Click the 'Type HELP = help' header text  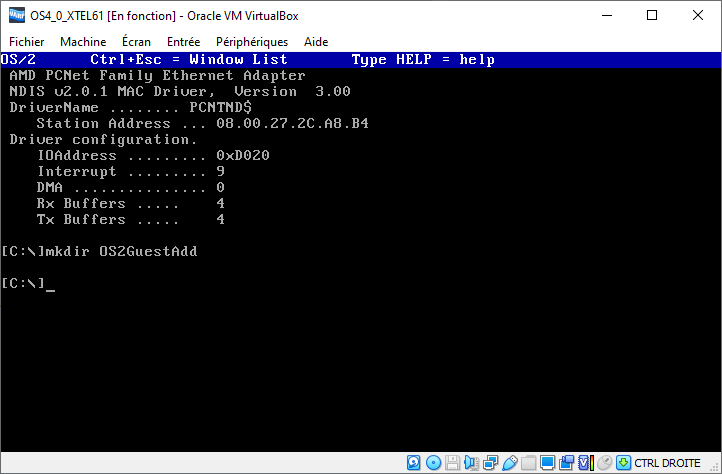423,60
